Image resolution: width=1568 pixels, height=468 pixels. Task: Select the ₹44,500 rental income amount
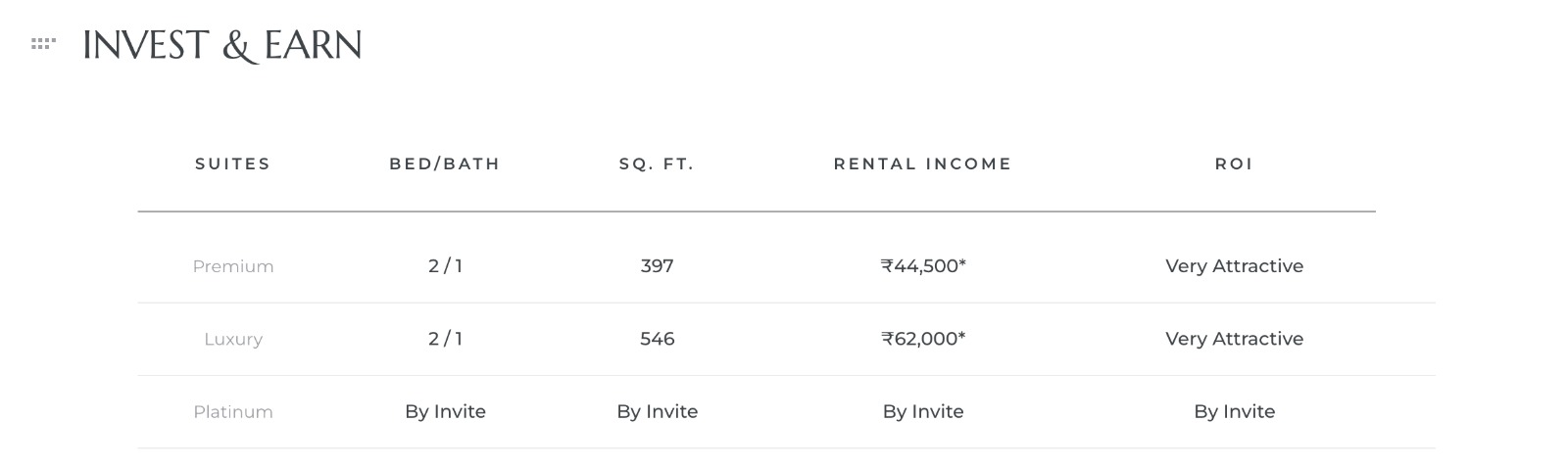click(923, 266)
